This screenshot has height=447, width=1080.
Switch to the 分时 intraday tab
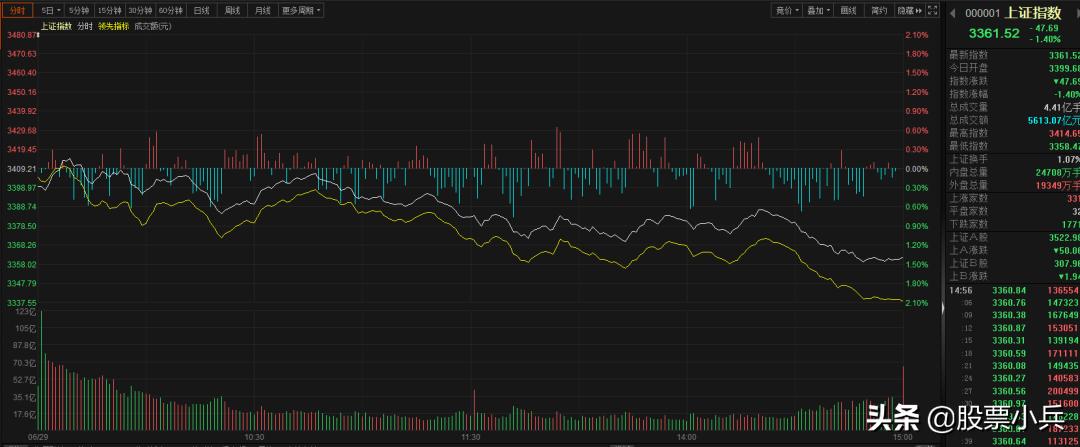(17, 10)
